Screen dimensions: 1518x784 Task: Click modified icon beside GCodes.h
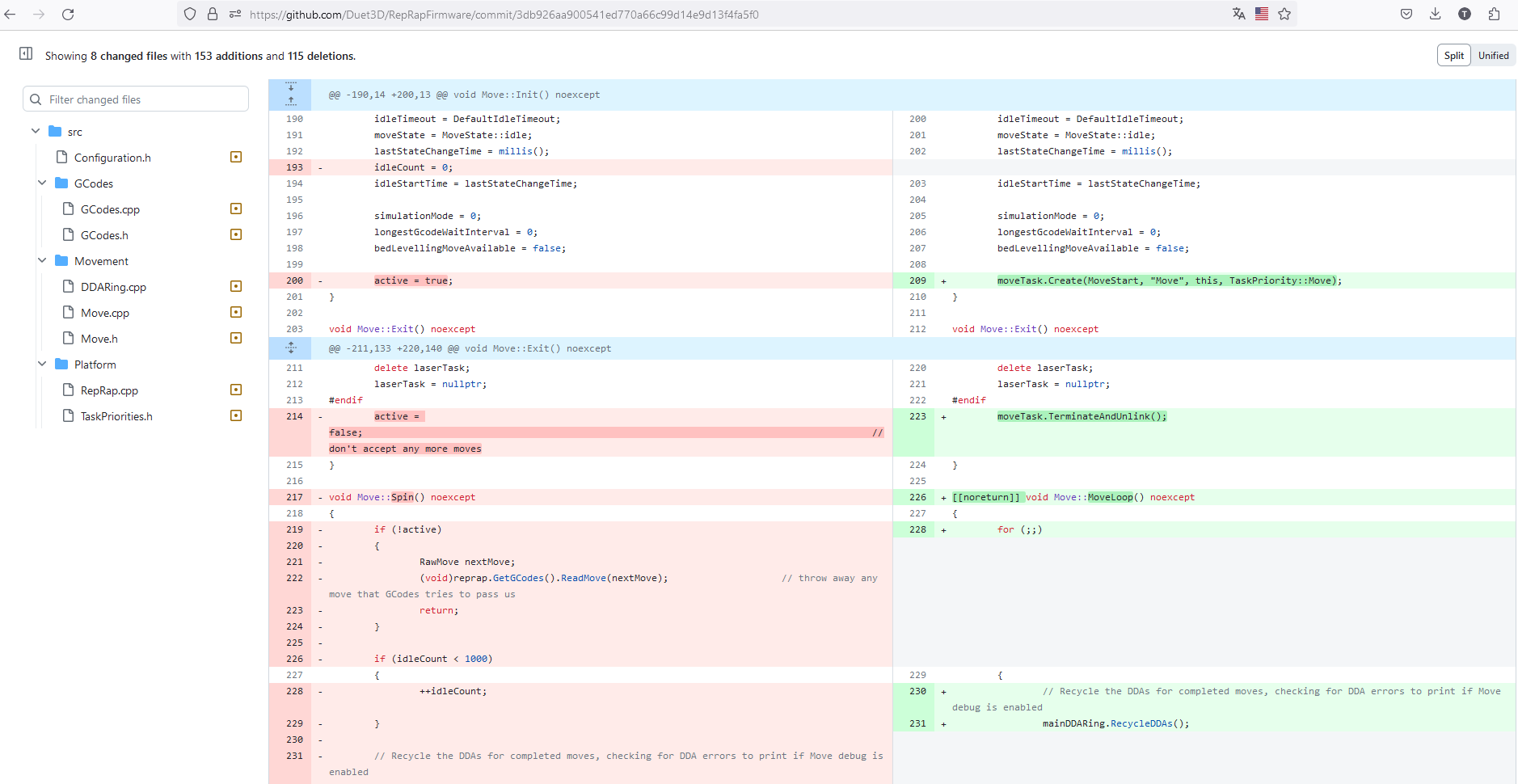(x=236, y=234)
